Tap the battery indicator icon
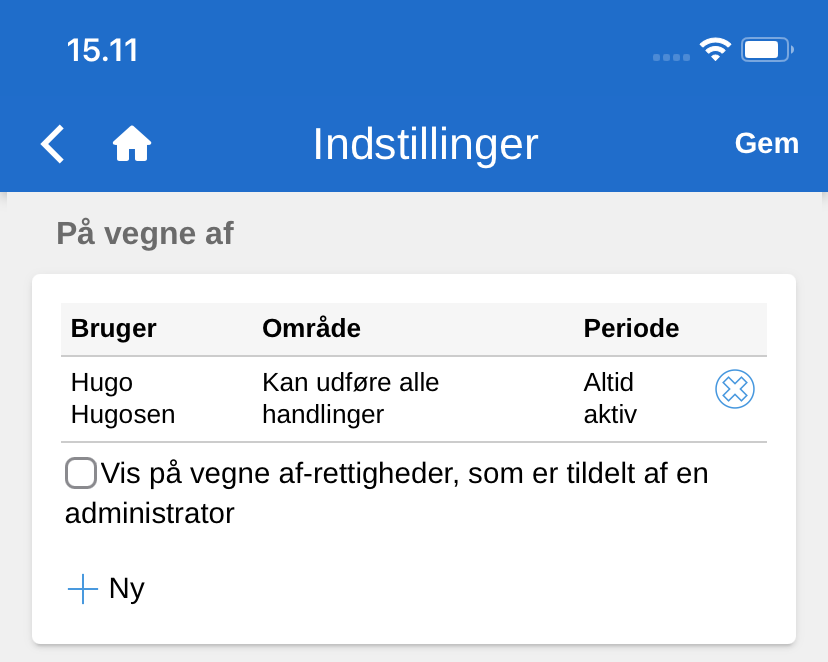The width and height of the screenshot is (828, 662). point(767,50)
